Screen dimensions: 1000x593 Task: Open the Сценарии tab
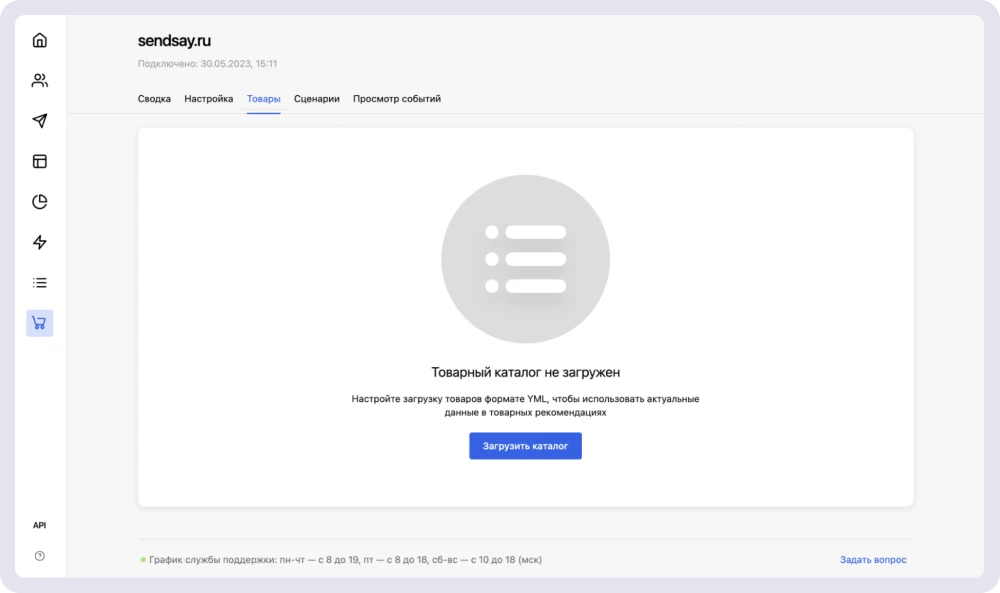click(x=317, y=99)
